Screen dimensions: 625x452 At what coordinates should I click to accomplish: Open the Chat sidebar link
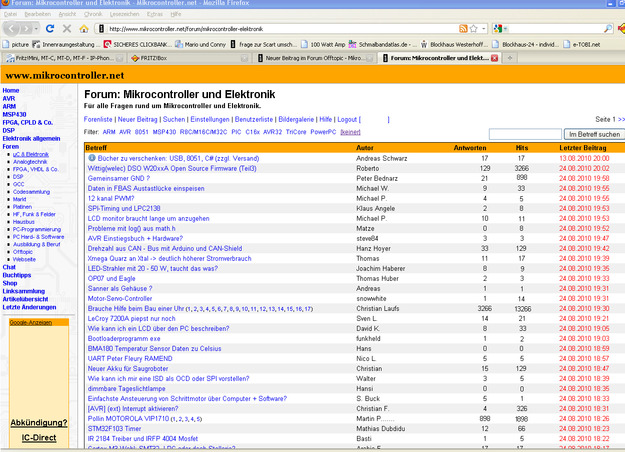coord(9,267)
